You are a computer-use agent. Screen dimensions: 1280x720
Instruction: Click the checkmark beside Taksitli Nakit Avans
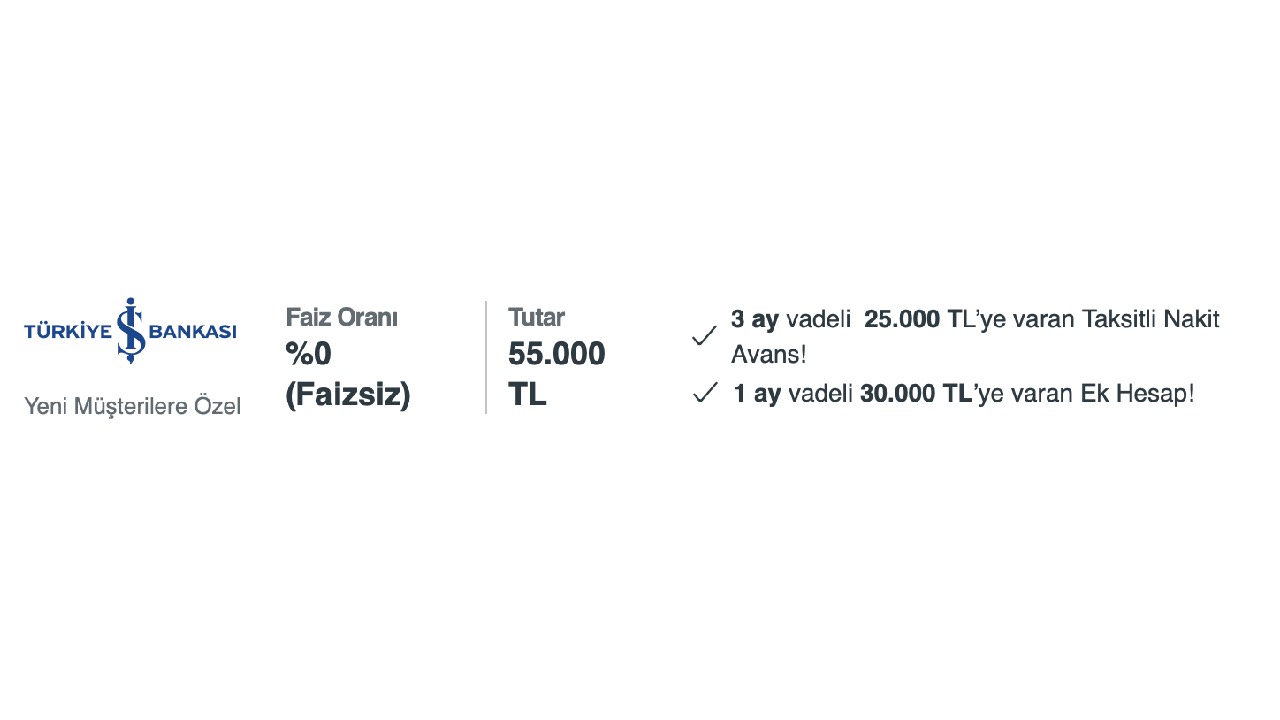click(x=704, y=336)
